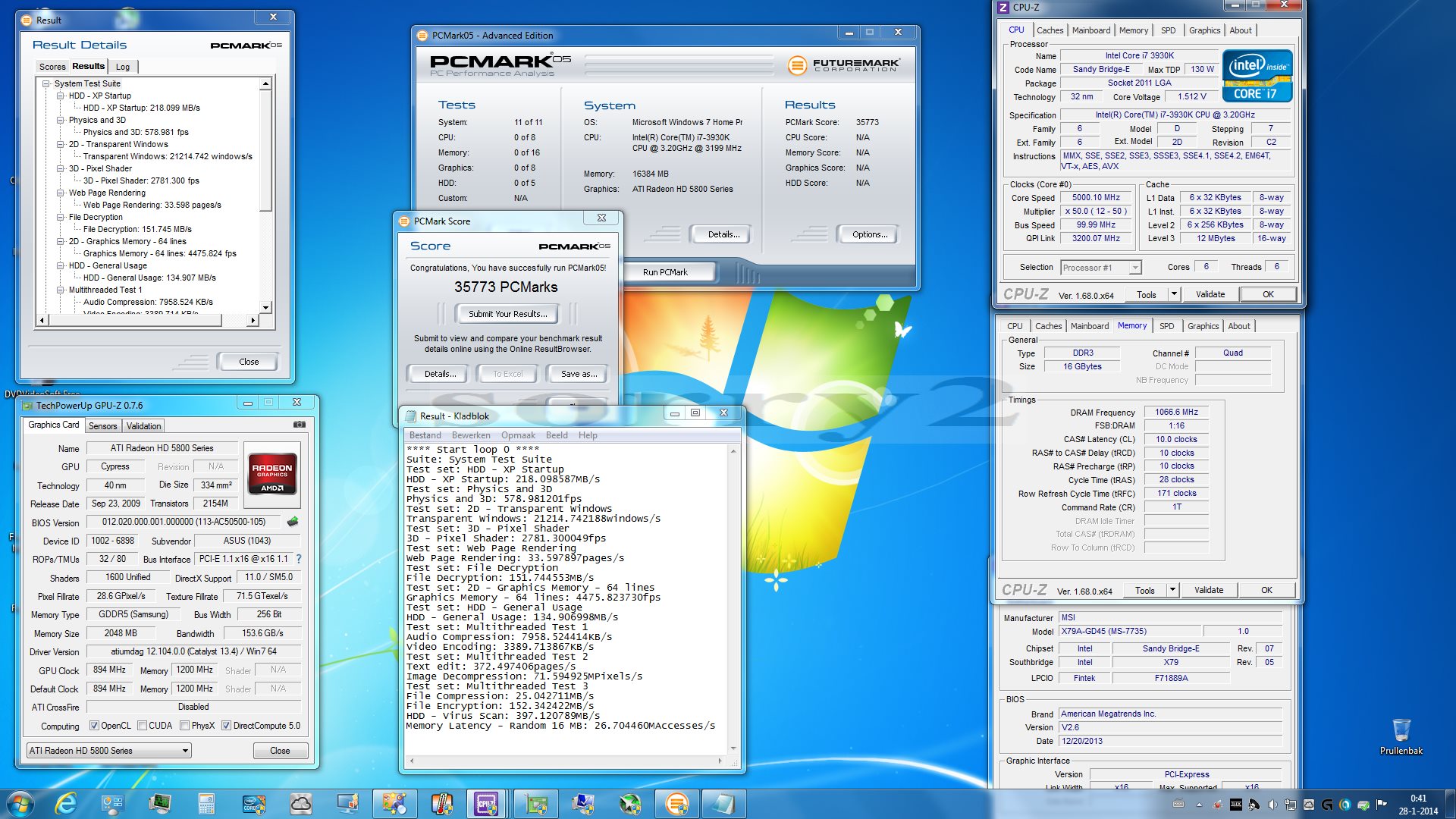Open the Action Center flag tray icon
The image size is (1456, 819).
click(x=1381, y=805)
